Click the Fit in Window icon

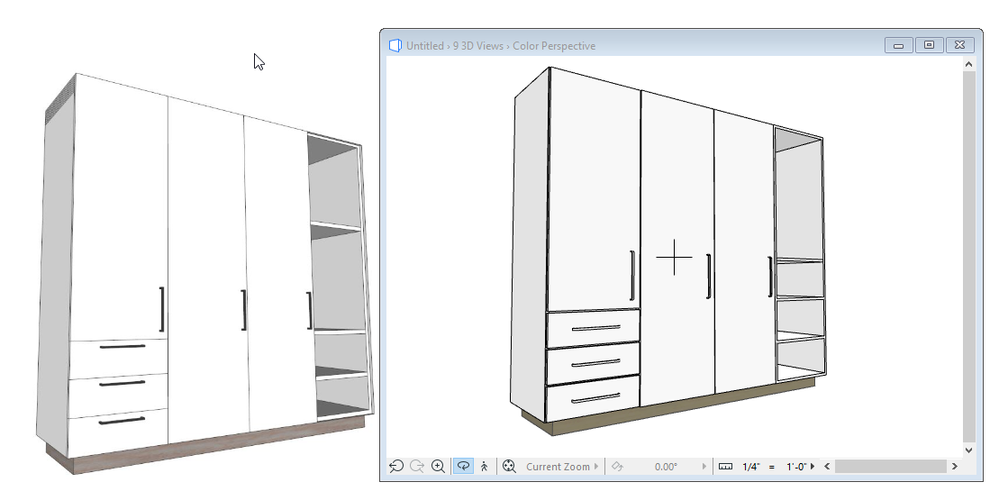[508, 466]
